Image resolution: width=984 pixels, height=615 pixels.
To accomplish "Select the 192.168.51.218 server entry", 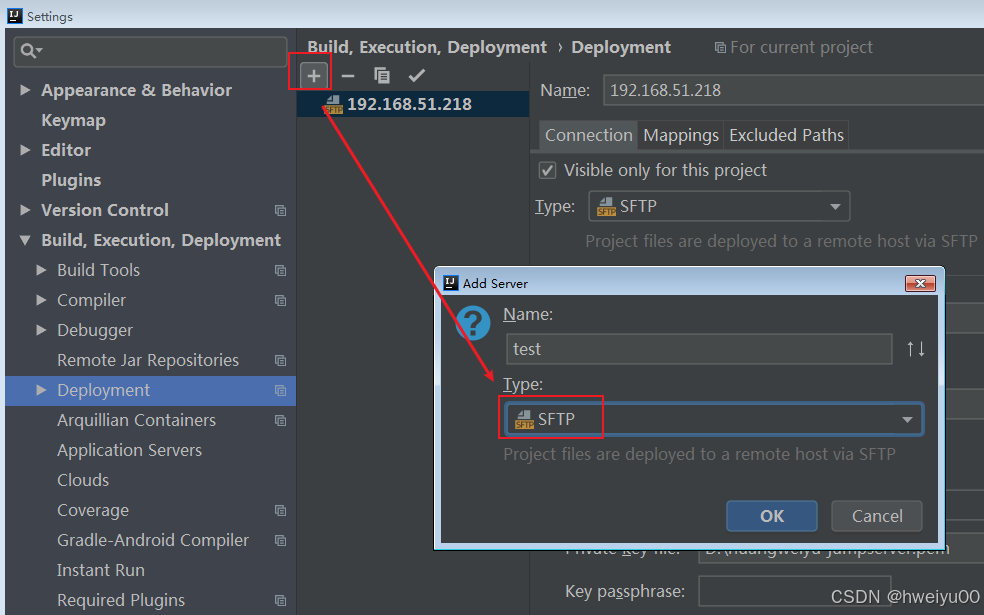I will tap(413, 104).
